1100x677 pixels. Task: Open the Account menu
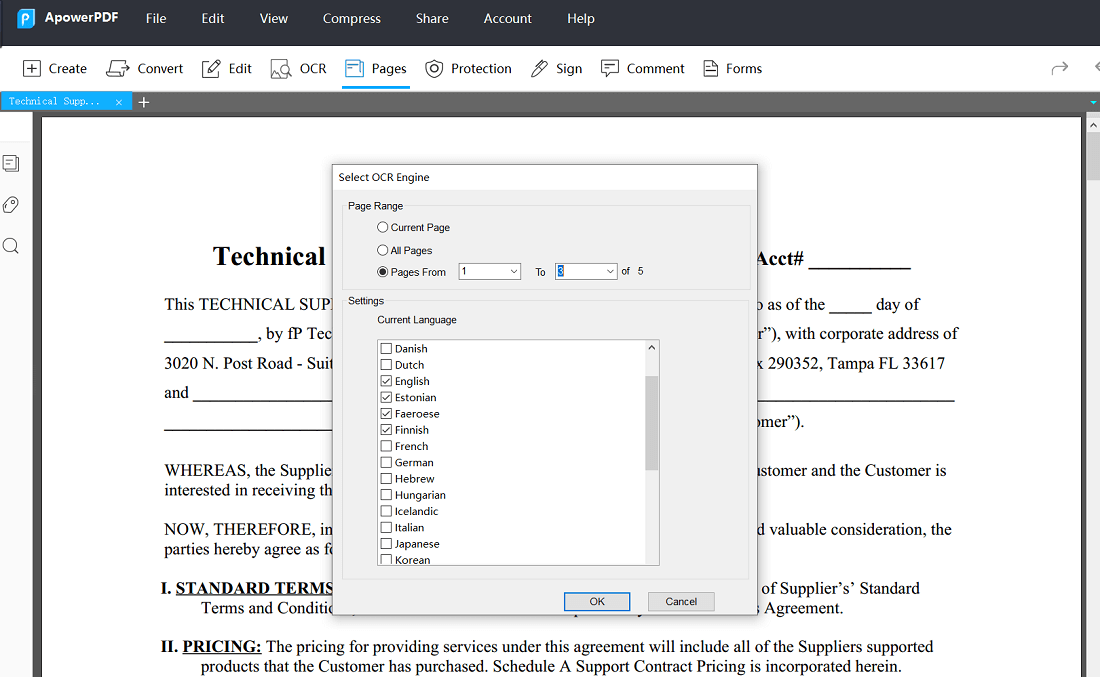(507, 18)
